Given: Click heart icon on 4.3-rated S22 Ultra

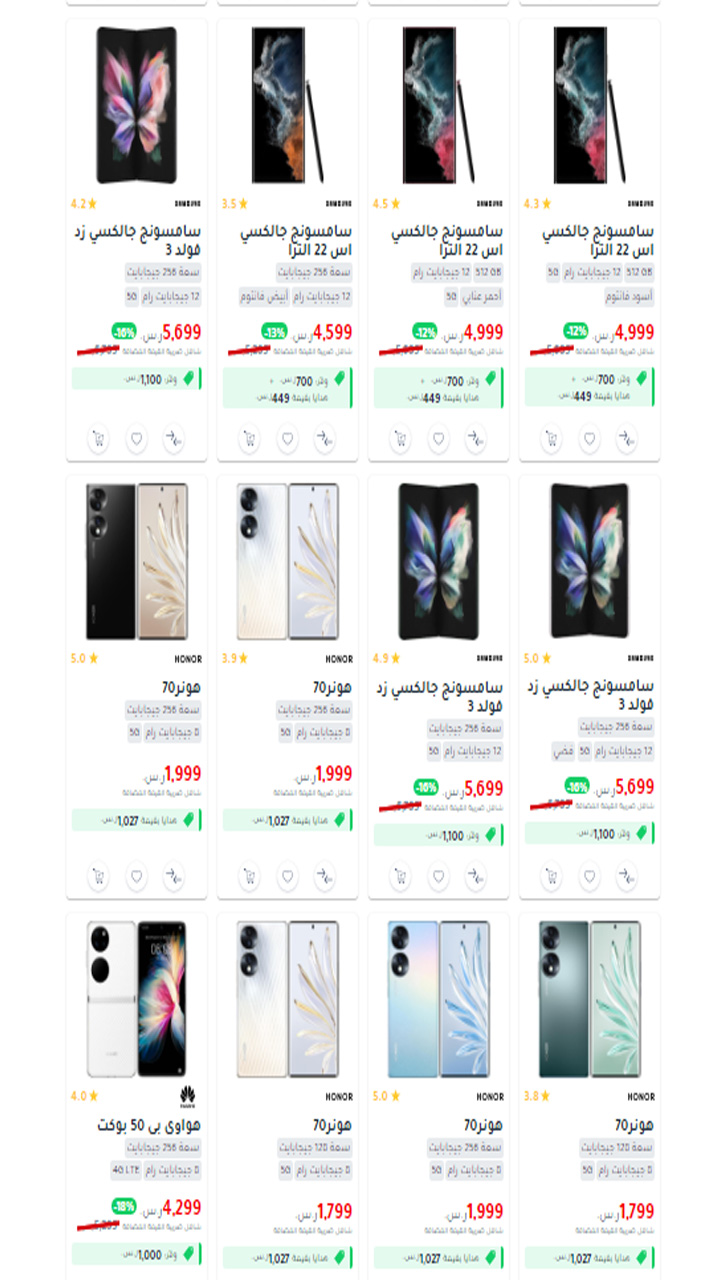Looking at the screenshot, I should coord(589,438).
